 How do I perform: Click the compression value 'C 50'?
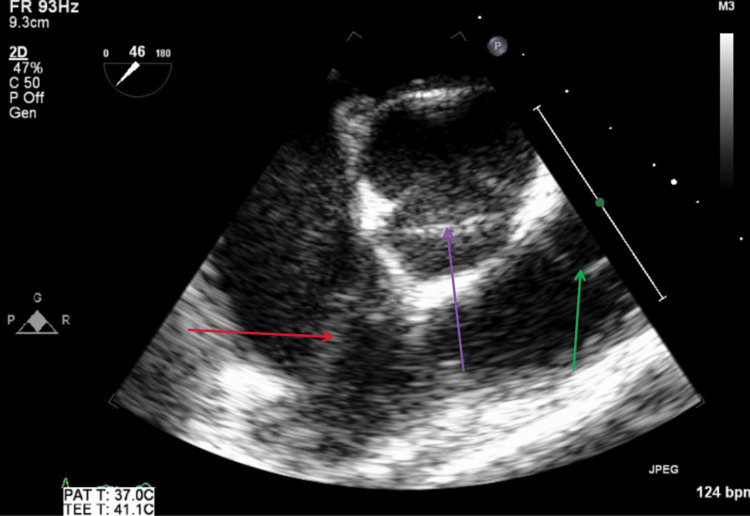tap(24, 83)
